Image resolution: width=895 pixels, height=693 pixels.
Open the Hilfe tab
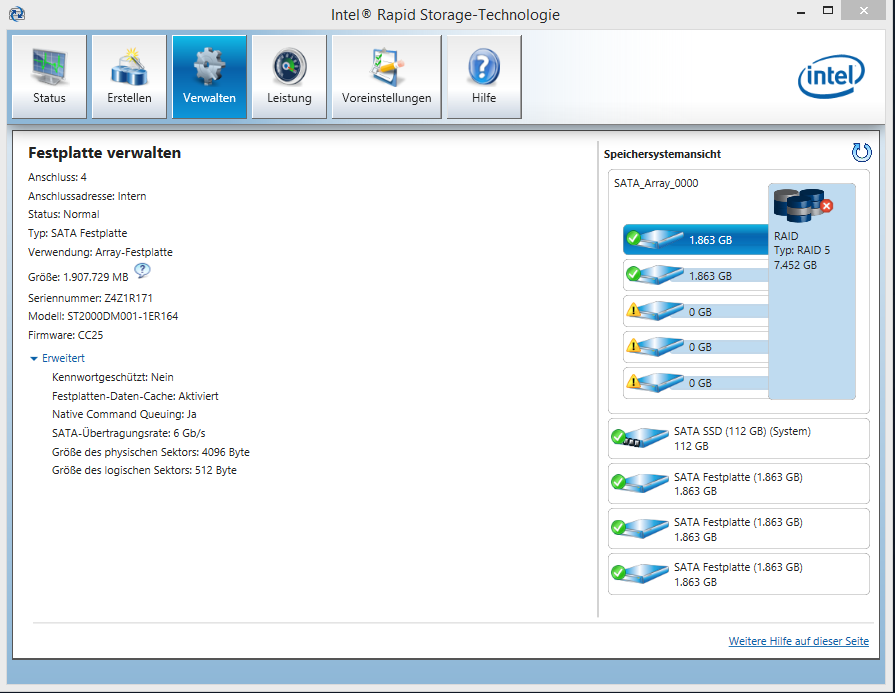(x=483, y=76)
